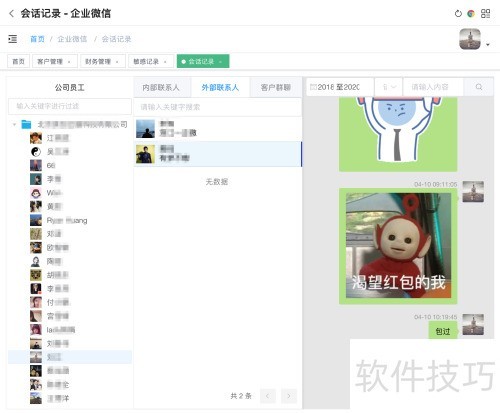Switch to the 客户群聊 tab
The image size is (500, 413).
tap(276, 87)
